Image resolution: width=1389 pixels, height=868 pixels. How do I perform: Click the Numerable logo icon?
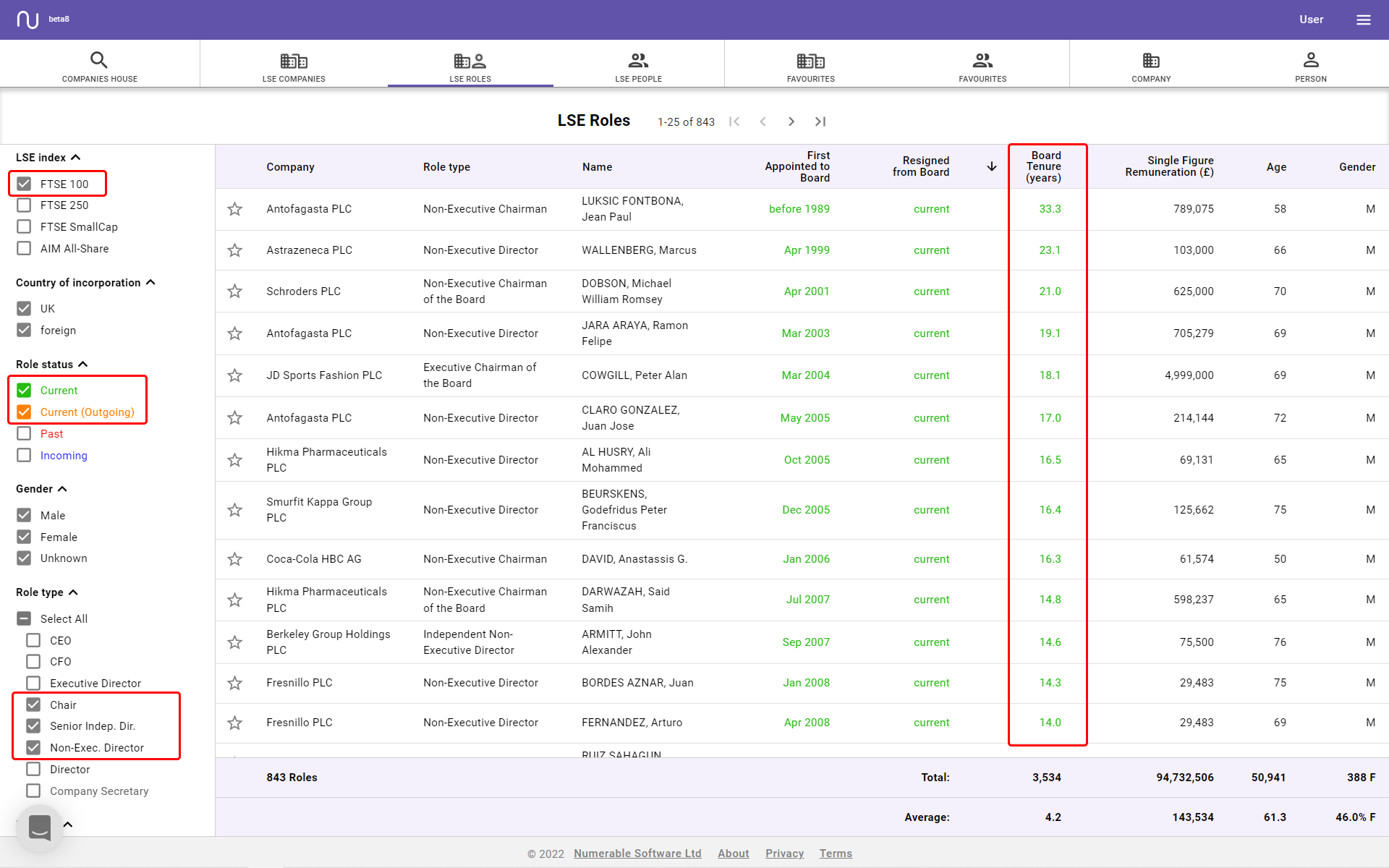pos(27,20)
